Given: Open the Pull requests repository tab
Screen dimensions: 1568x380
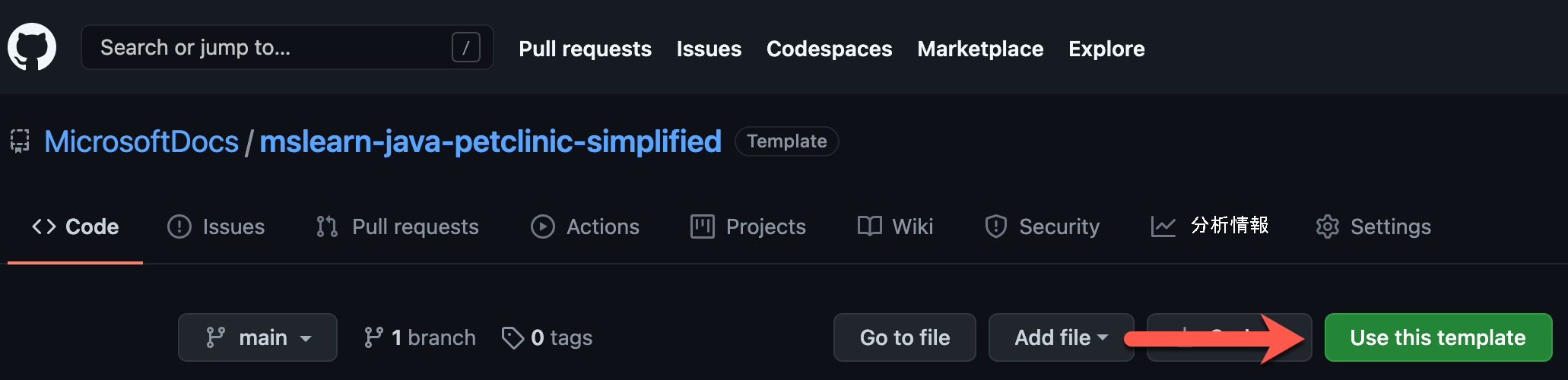Looking at the screenshot, I should click(398, 226).
